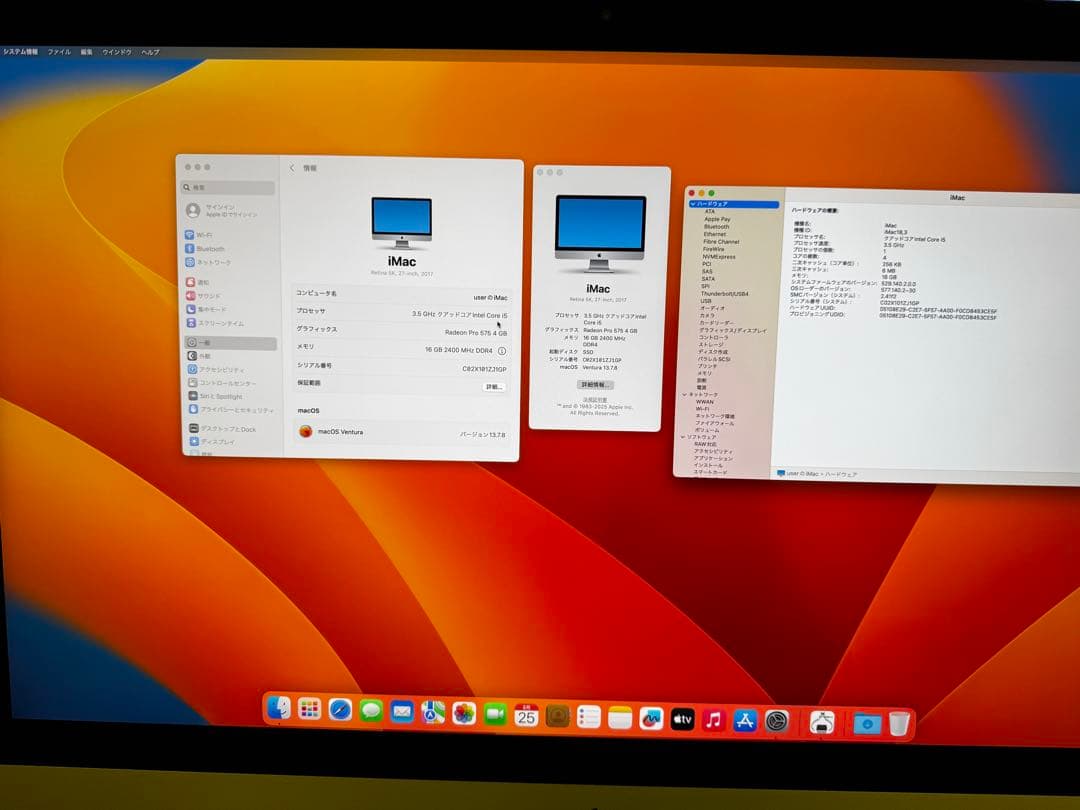The height and width of the screenshot is (810, 1080).
Task: Open Music from the Dock
Action: (x=714, y=720)
